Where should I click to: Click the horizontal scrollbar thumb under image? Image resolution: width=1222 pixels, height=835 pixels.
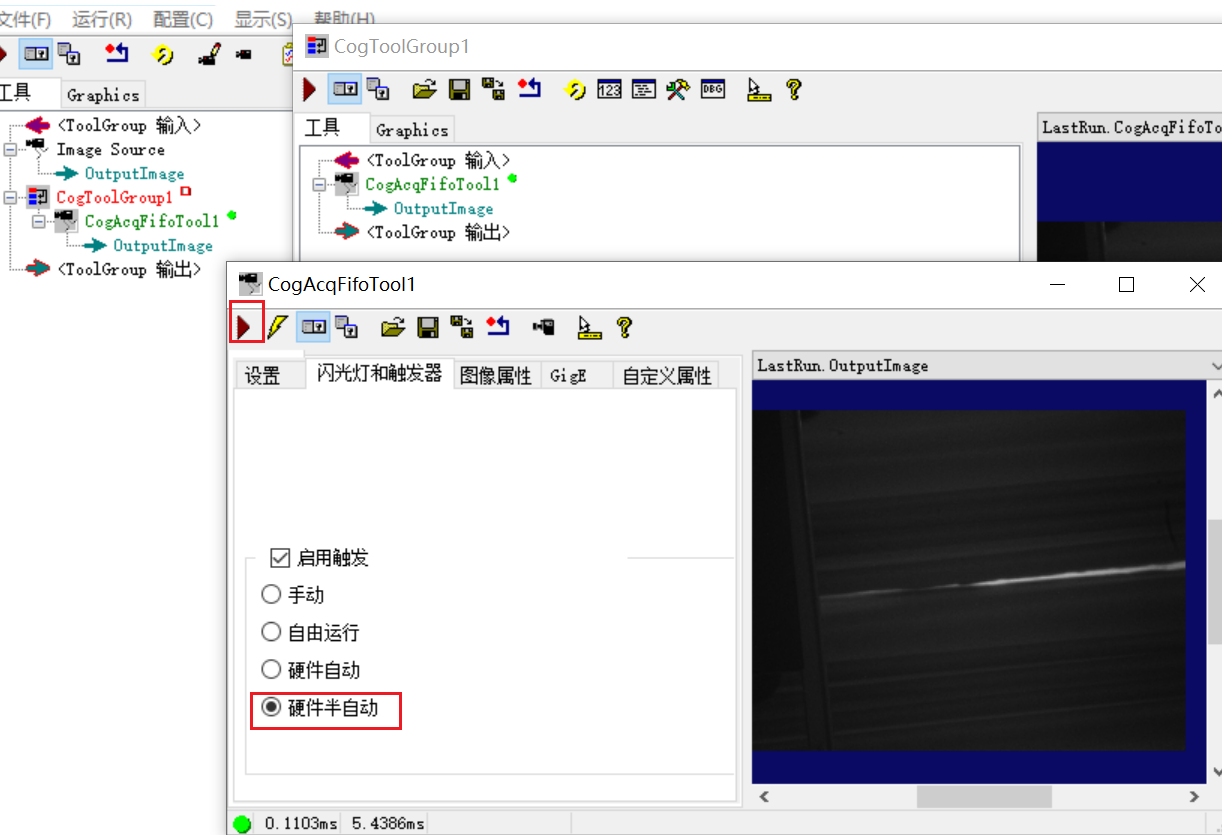click(984, 797)
